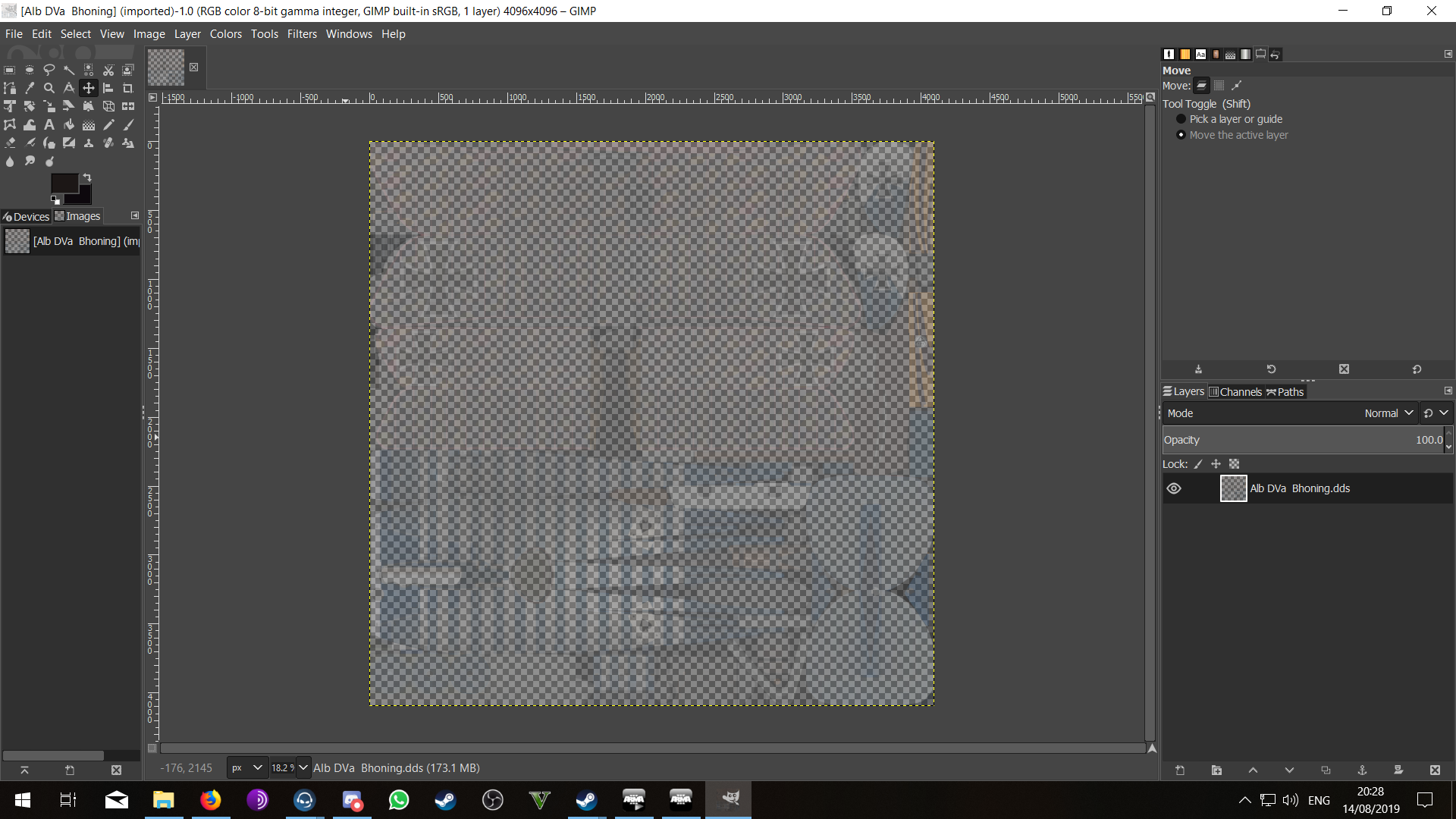The width and height of the screenshot is (1456, 819).
Task: Open the layer Mode dropdown
Action: click(x=1289, y=413)
